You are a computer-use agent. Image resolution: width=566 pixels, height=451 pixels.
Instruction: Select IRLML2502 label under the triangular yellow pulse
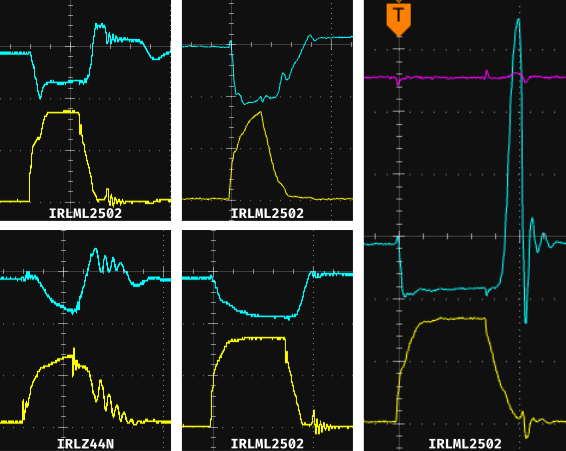[267, 213]
